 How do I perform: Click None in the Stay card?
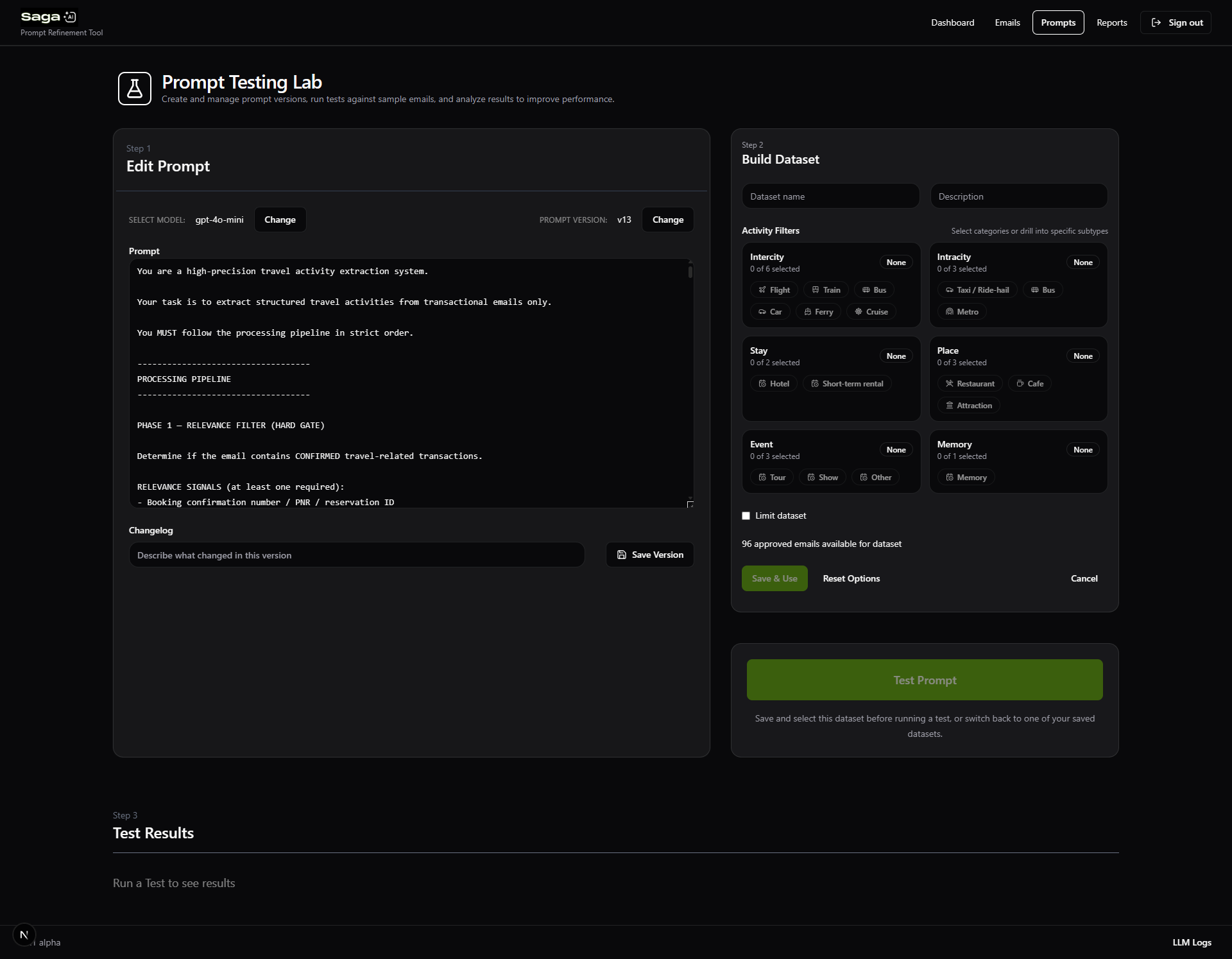896,356
